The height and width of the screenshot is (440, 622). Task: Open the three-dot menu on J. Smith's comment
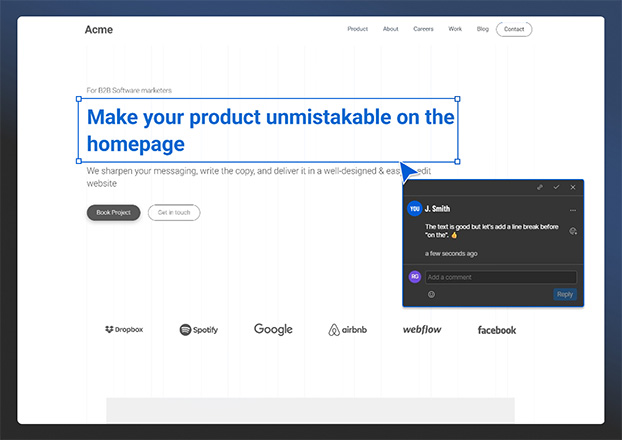click(573, 210)
